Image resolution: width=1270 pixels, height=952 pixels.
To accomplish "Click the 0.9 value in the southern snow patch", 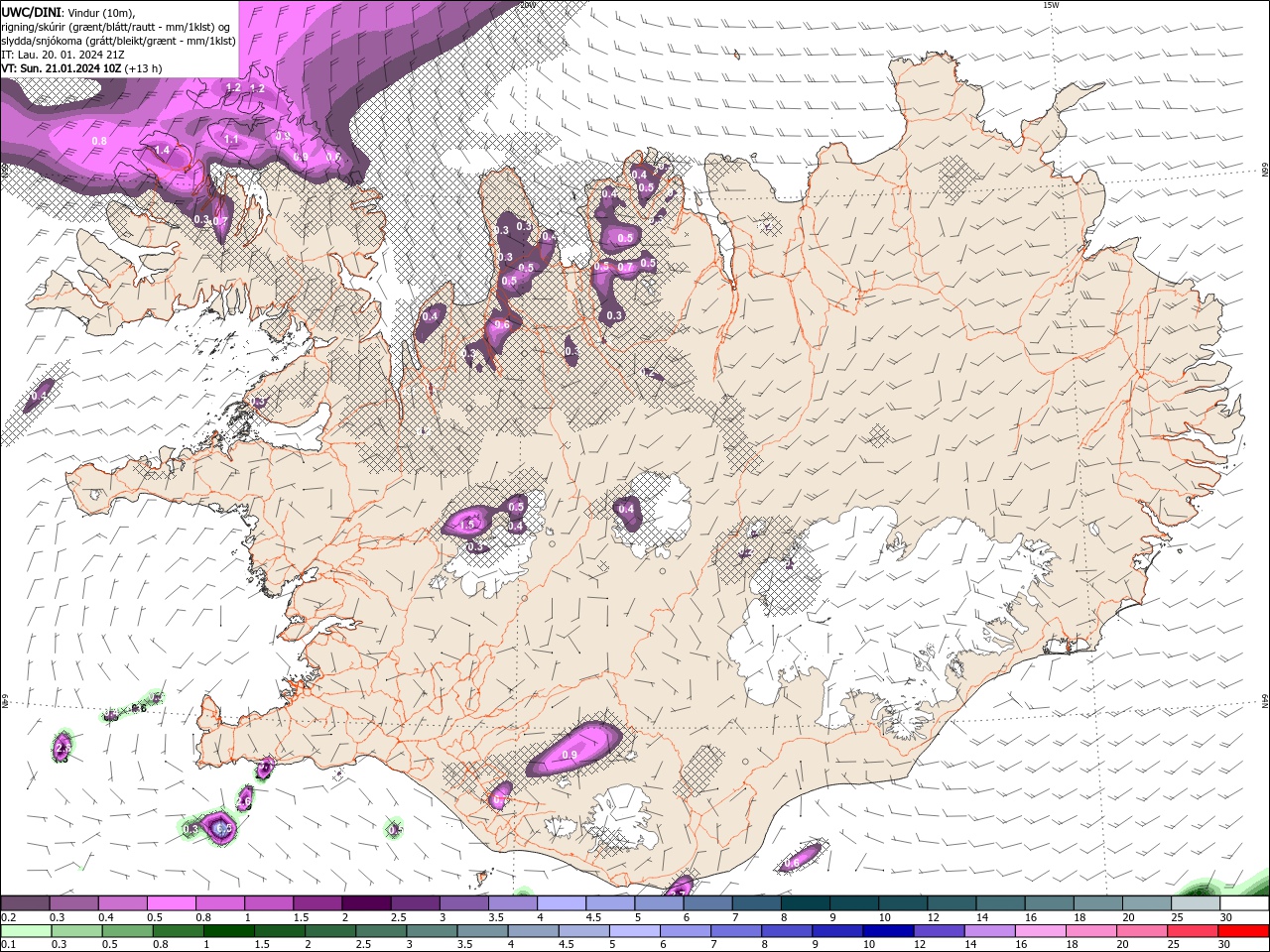I will point(570,755).
